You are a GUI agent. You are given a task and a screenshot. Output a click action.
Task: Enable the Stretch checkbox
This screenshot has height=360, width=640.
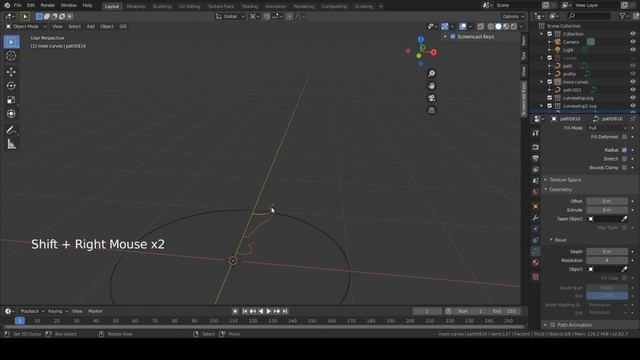click(624, 159)
